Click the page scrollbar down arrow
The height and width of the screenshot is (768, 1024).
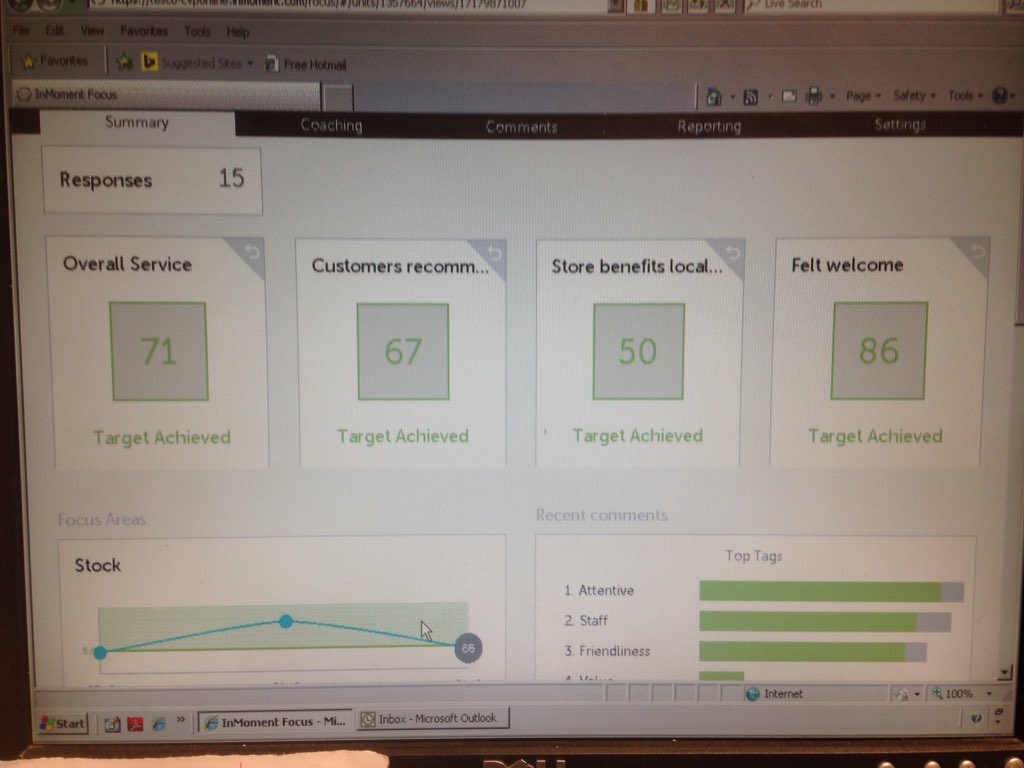(1006, 672)
